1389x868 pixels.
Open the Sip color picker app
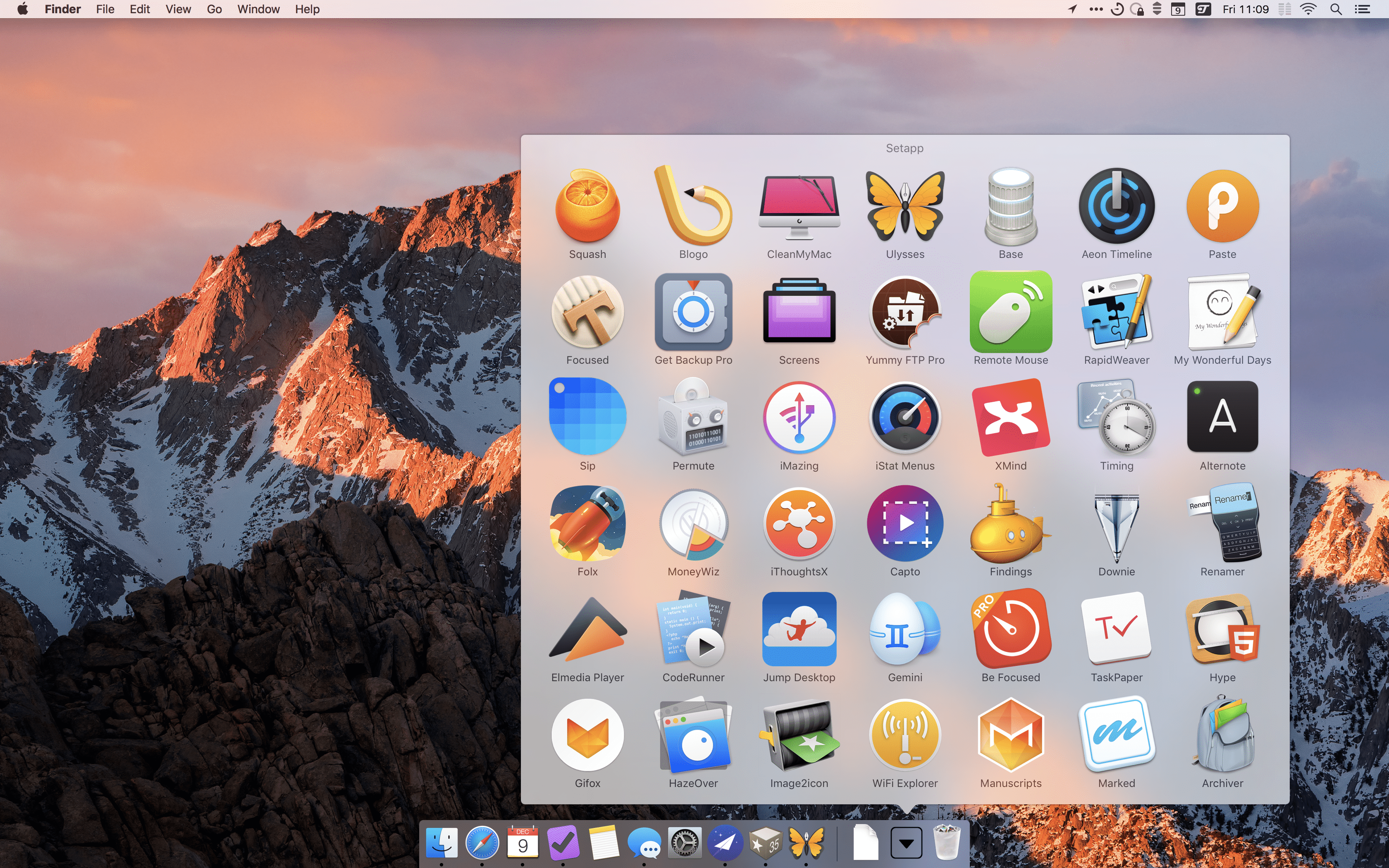tap(587, 417)
